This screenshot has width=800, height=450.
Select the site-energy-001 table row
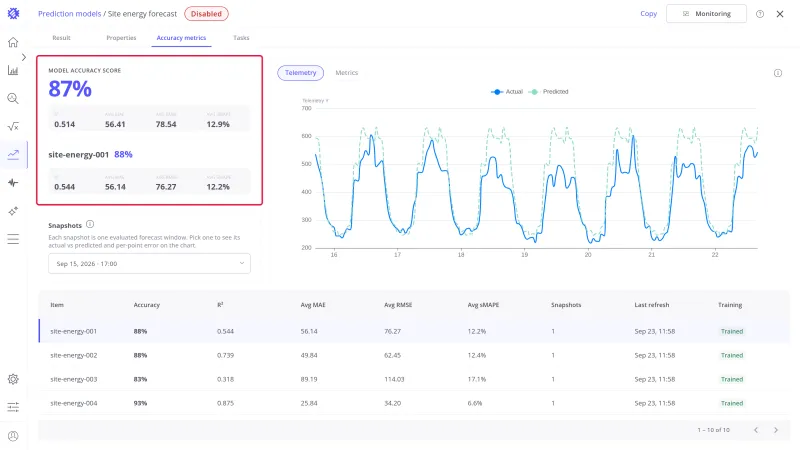(414, 331)
